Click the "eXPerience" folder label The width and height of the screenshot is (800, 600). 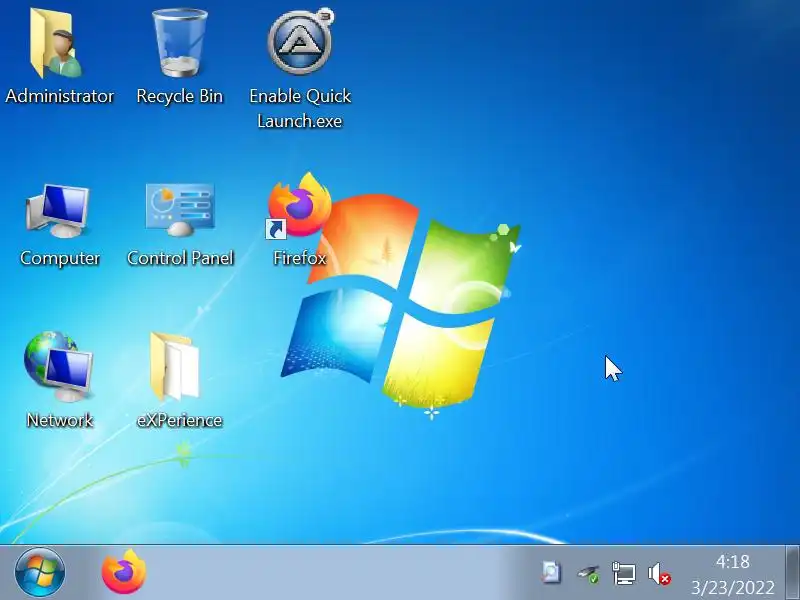coord(180,420)
